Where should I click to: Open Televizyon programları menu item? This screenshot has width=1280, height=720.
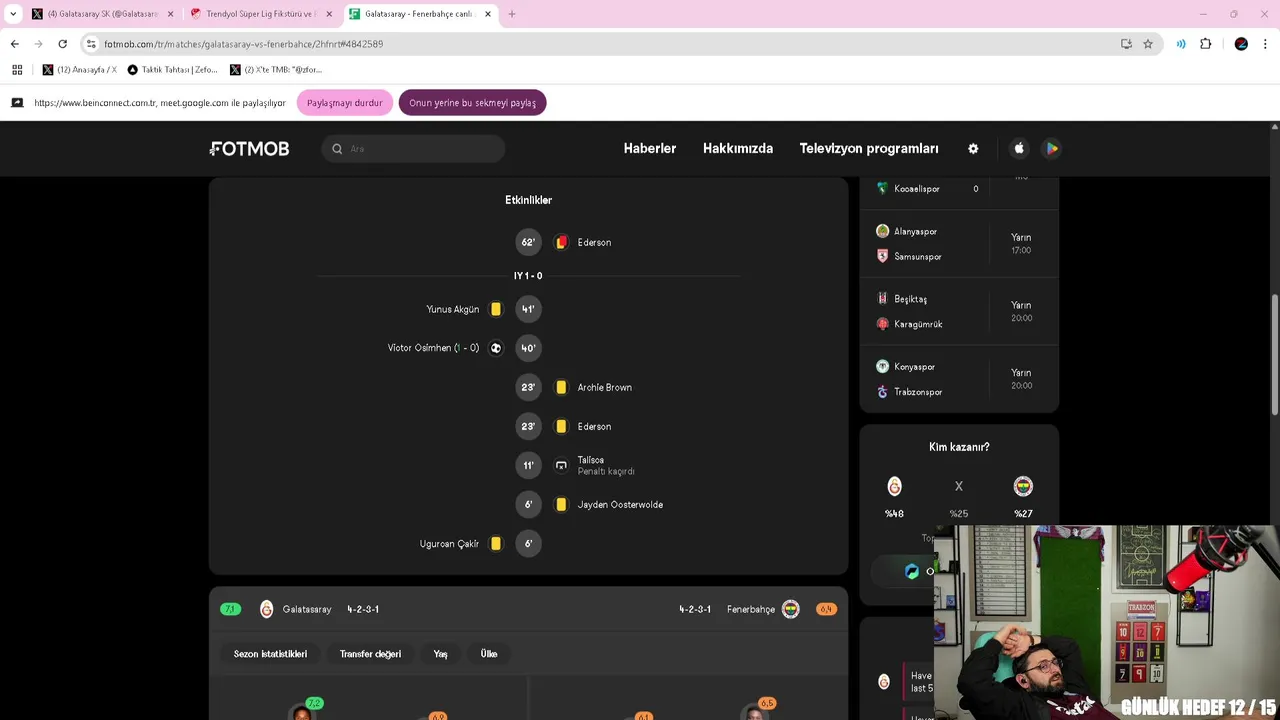pos(869,148)
